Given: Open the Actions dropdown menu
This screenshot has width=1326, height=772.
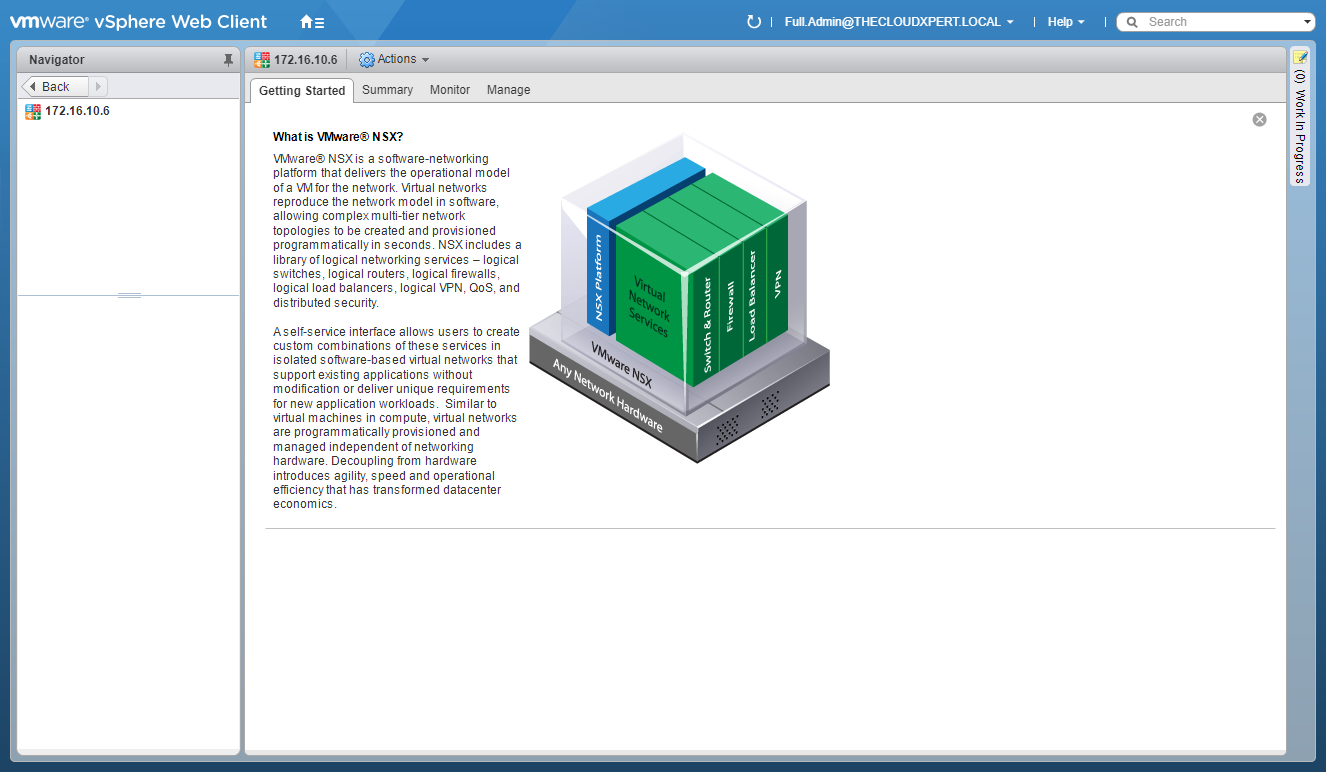Looking at the screenshot, I should tap(394, 60).
